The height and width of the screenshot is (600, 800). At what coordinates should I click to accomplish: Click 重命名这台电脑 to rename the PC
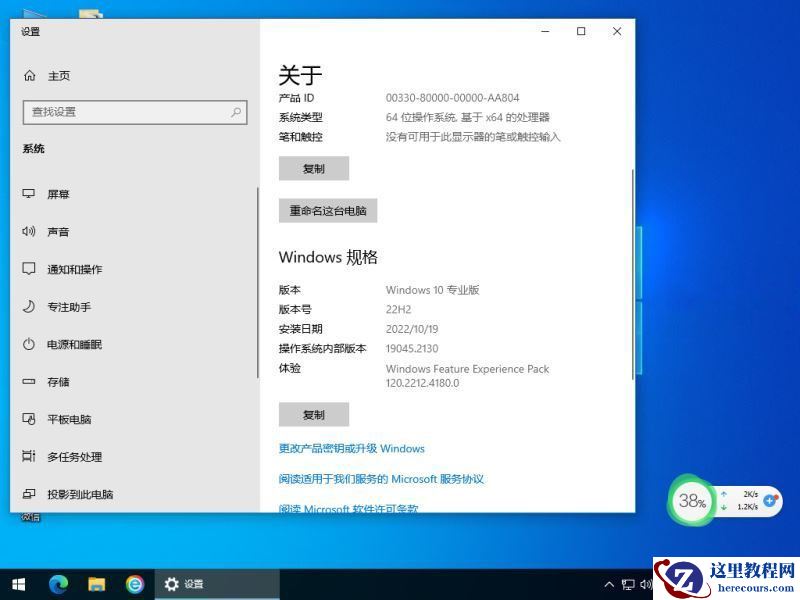coord(330,211)
